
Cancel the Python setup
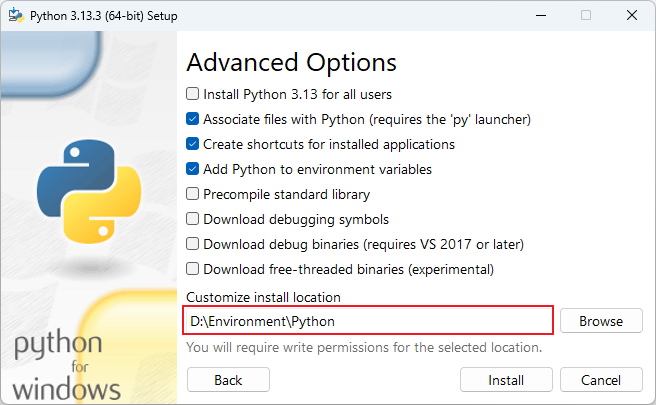pyautogui.click(x=601, y=380)
